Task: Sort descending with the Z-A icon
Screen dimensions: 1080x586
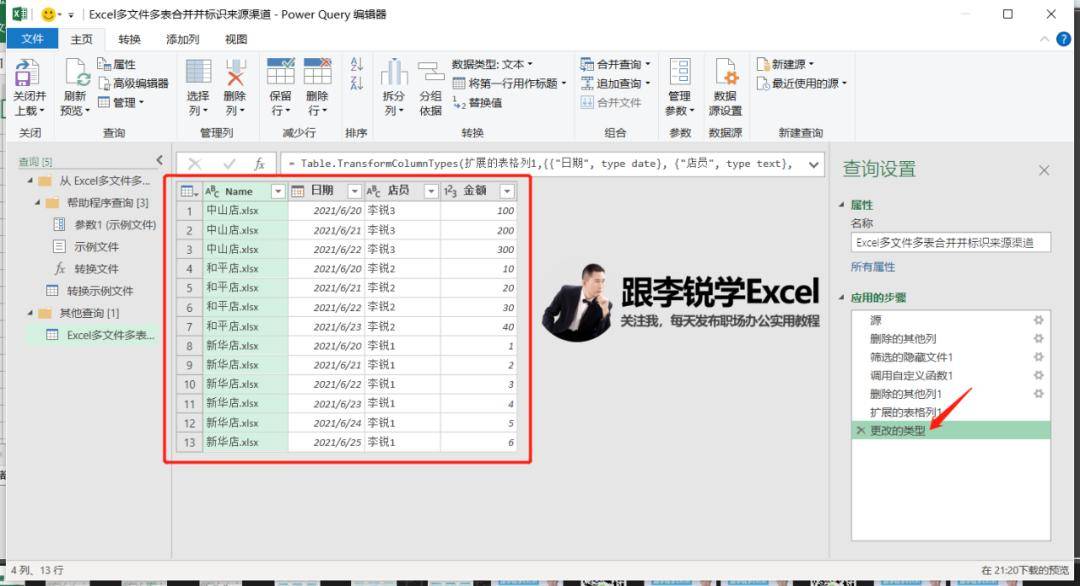Action: tap(356, 83)
